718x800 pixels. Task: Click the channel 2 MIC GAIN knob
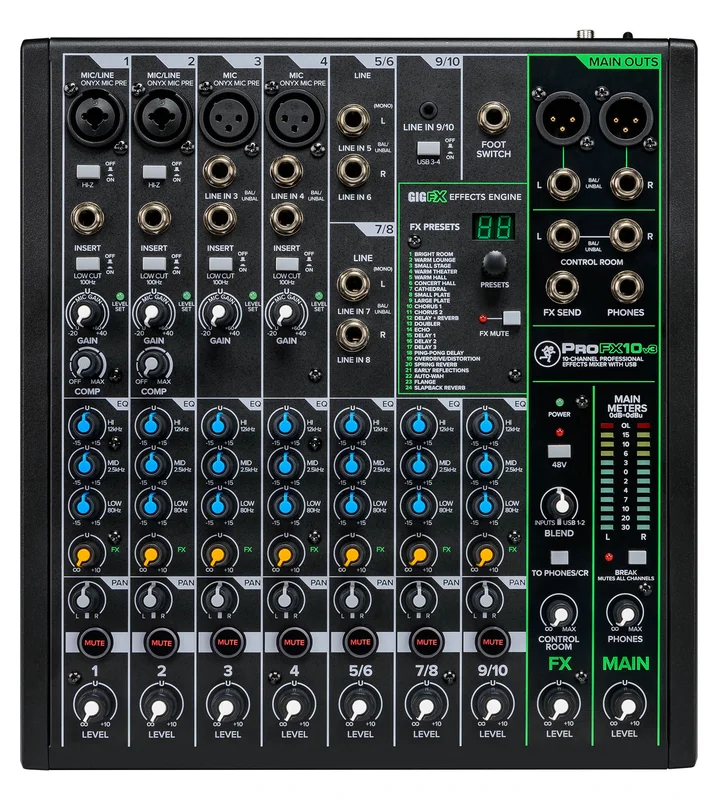(152, 312)
